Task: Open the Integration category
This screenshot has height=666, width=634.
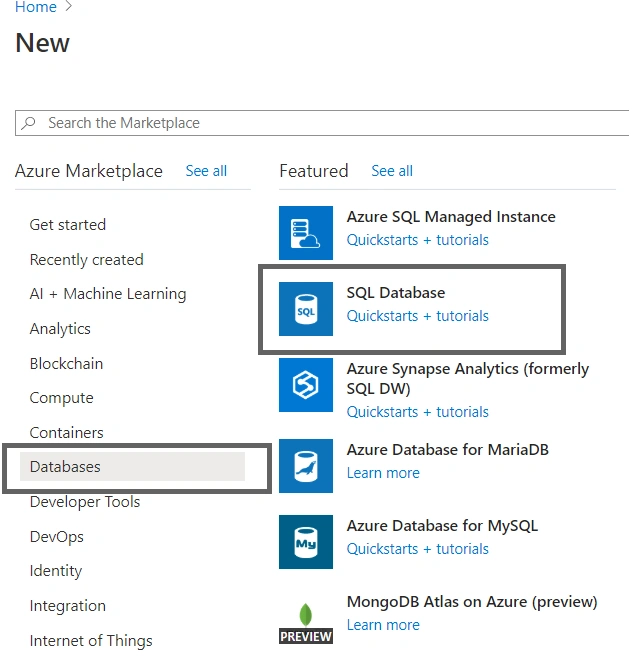Action: [68, 606]
